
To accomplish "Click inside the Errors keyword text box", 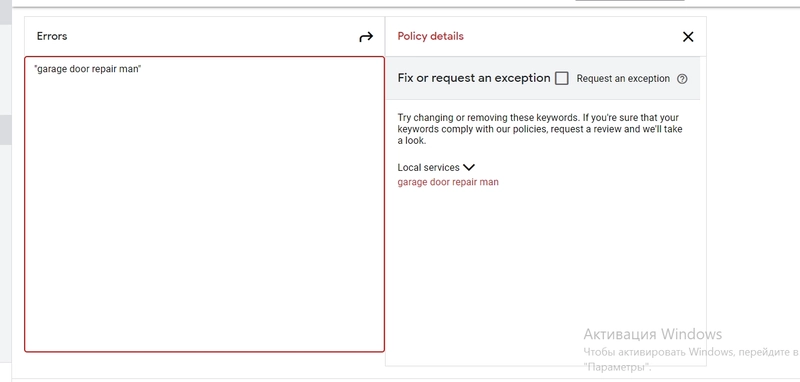I will [204, 204].
